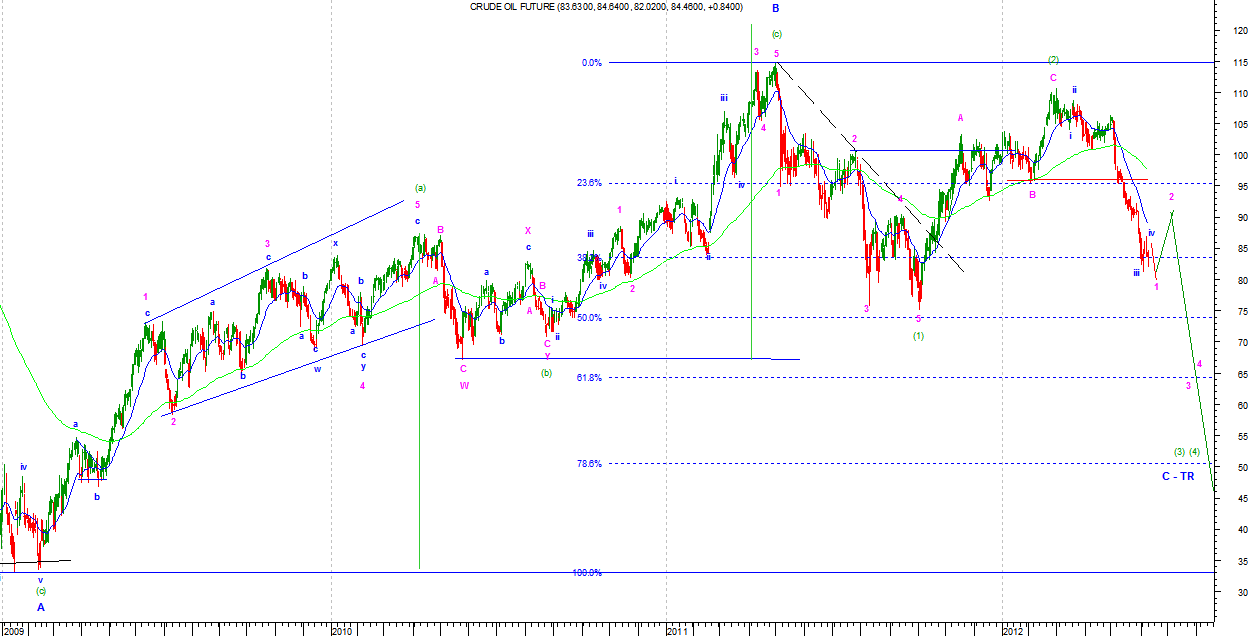Image resolution: width=1250 pixels, height=636 pixels.
Task: Click the green '(a)' wave label
Action: [420, 188]
